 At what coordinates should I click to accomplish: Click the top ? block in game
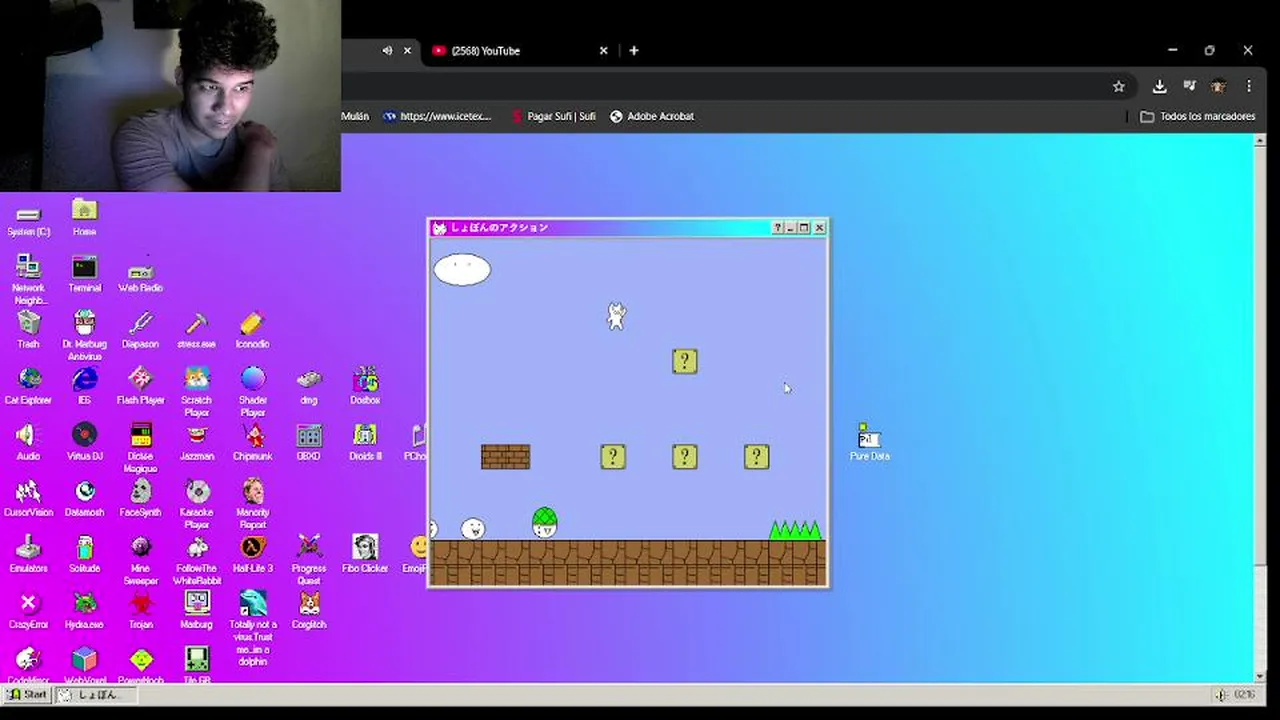(x=685, y=361)
